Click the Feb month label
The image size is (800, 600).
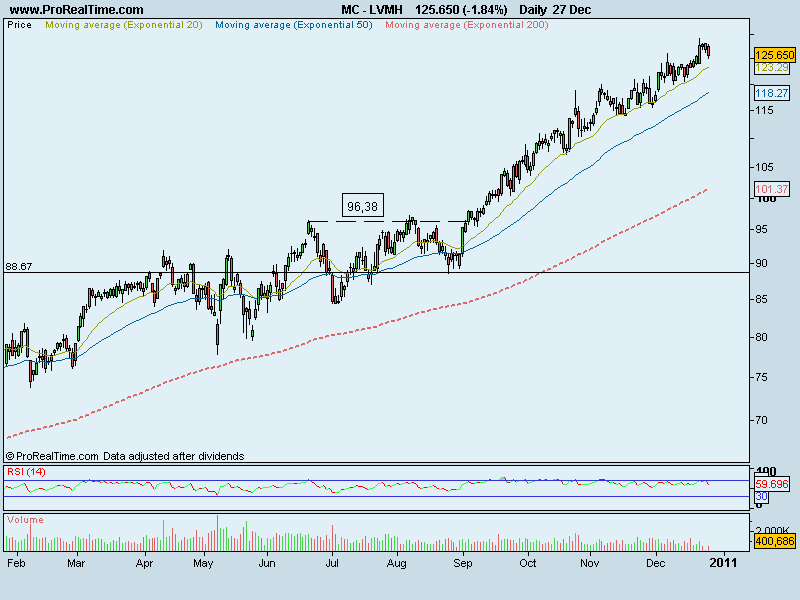tap(16, 563)
